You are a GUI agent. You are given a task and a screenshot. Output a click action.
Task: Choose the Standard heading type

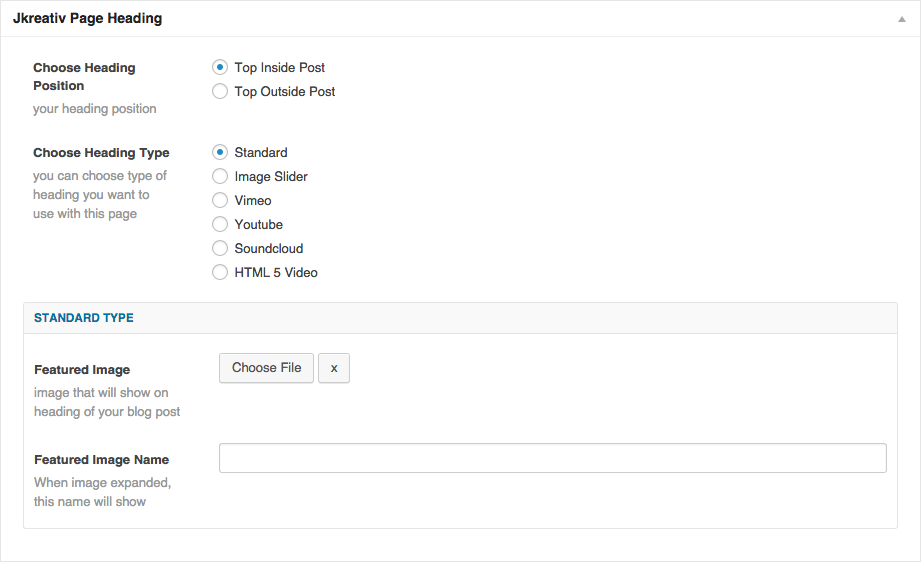220,153
